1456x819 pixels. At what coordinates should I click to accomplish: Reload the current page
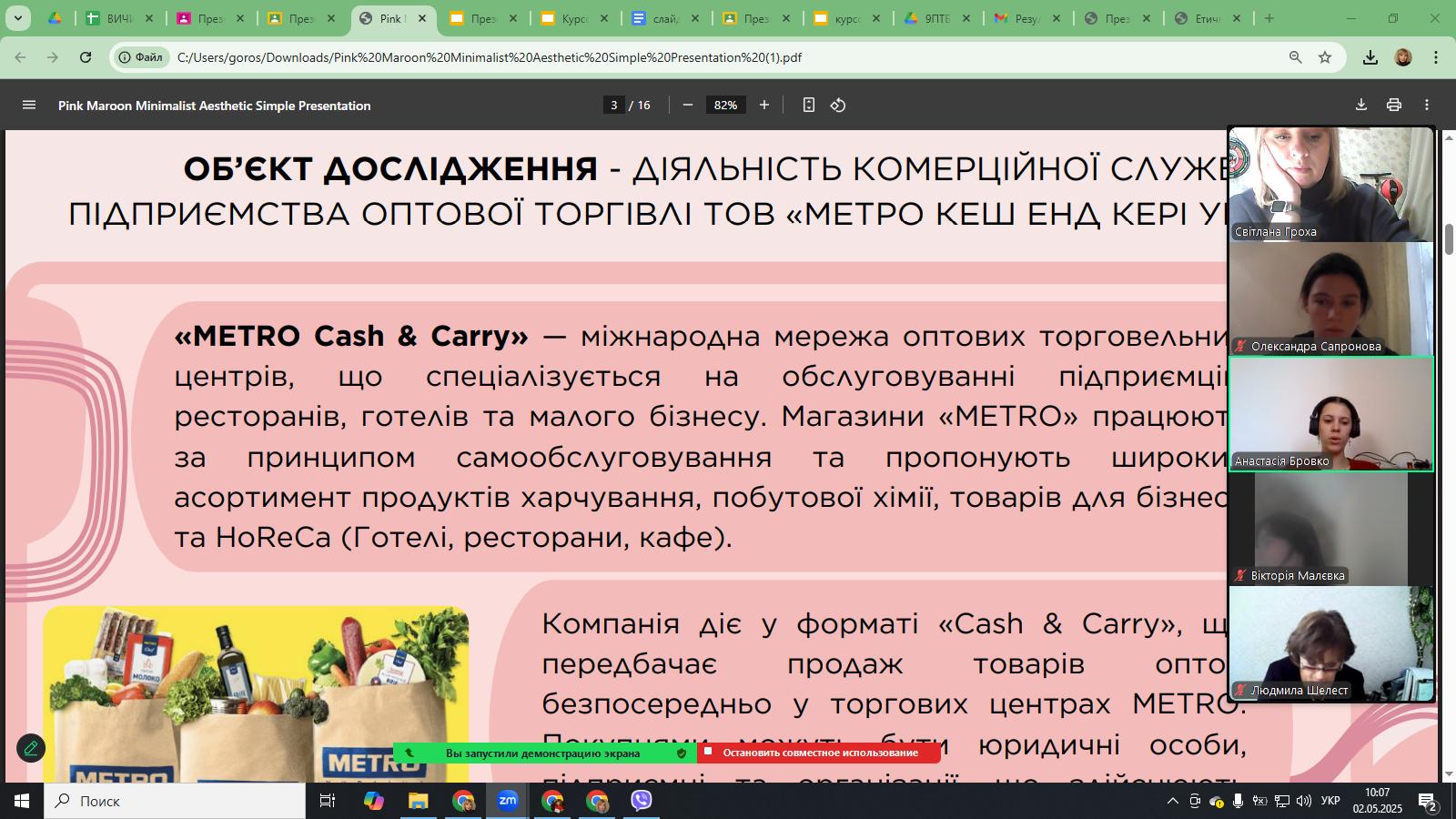(x=86, y=57)
